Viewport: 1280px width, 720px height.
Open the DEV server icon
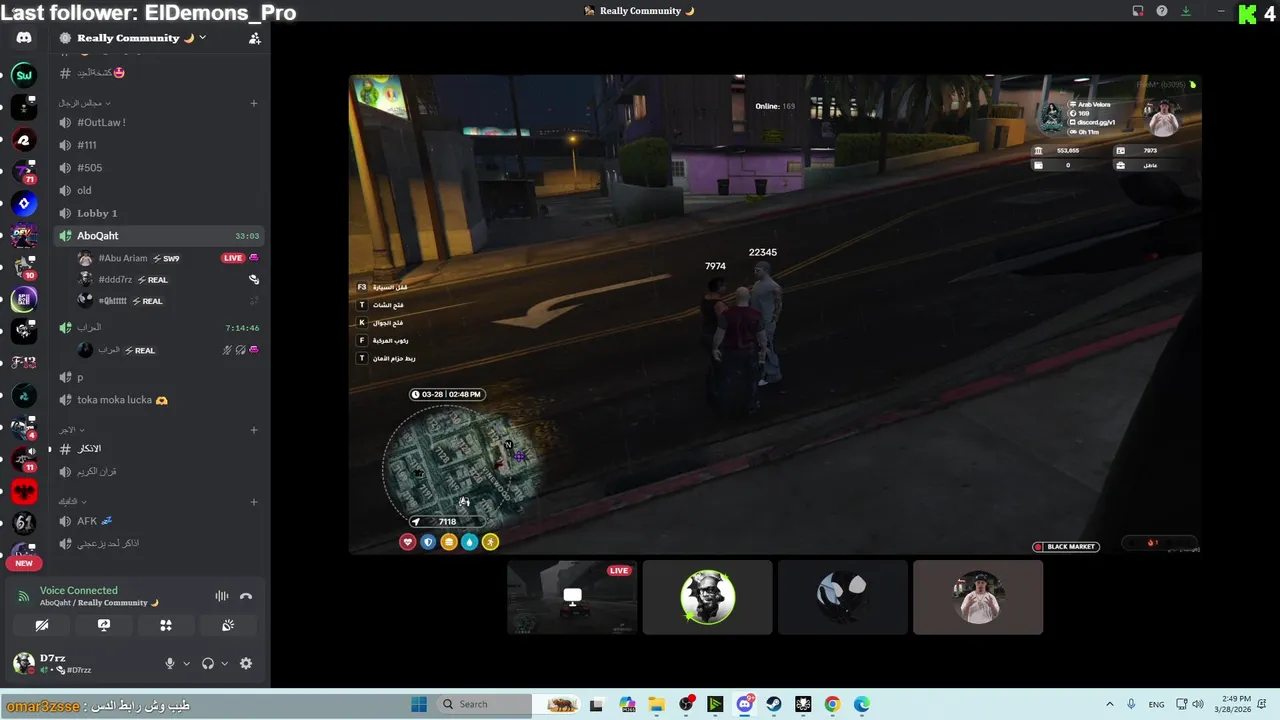point(24,236)
